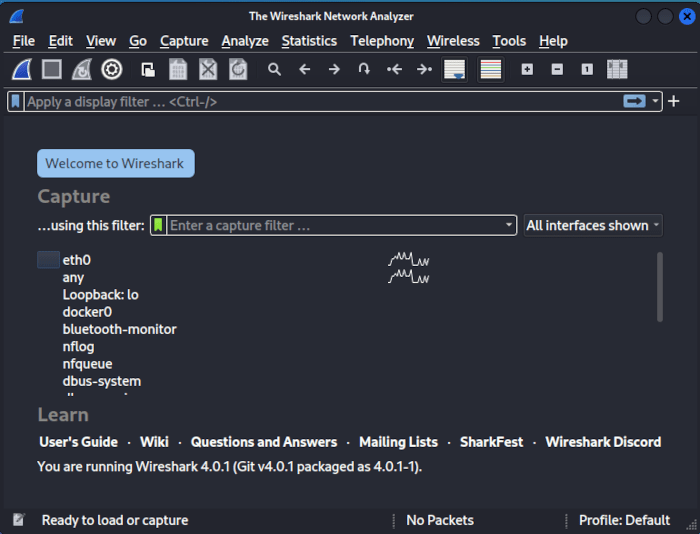
Task: Click the find packet magnifier icon
Action: pyautogui.click(x=274, y=70)
